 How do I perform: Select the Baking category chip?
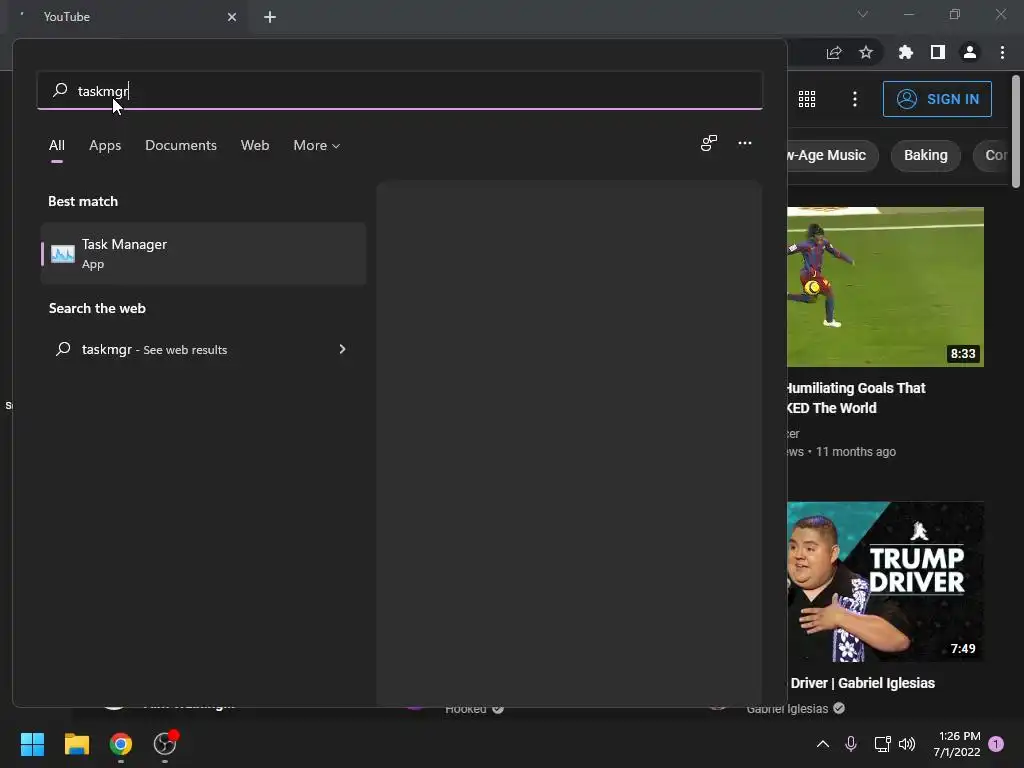(x=925, y=155)
